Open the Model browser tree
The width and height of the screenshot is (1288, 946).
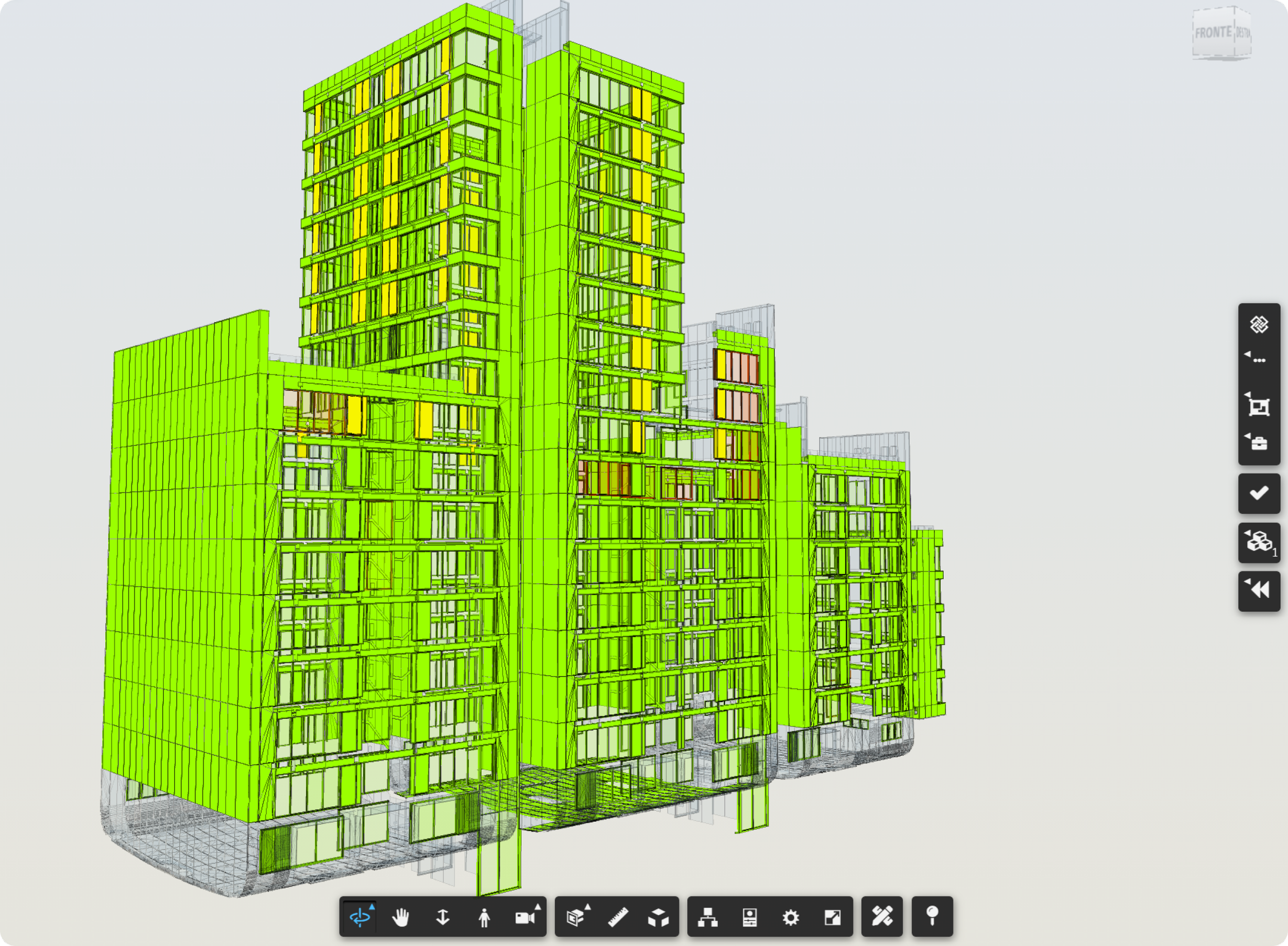pos(708,917)
